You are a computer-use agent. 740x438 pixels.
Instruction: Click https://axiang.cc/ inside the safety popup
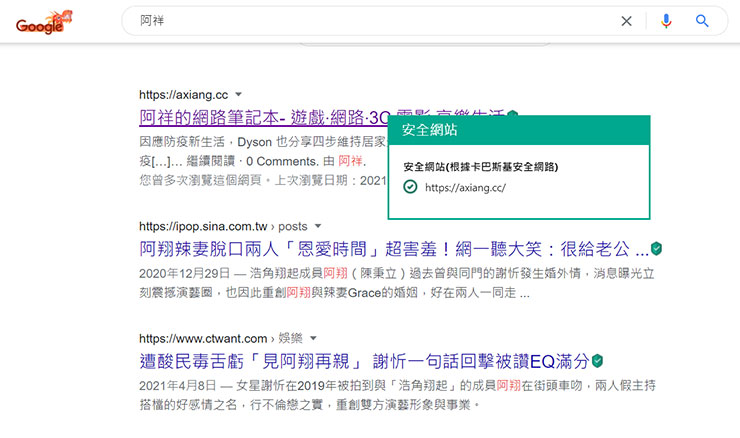(x=465, y=187)
